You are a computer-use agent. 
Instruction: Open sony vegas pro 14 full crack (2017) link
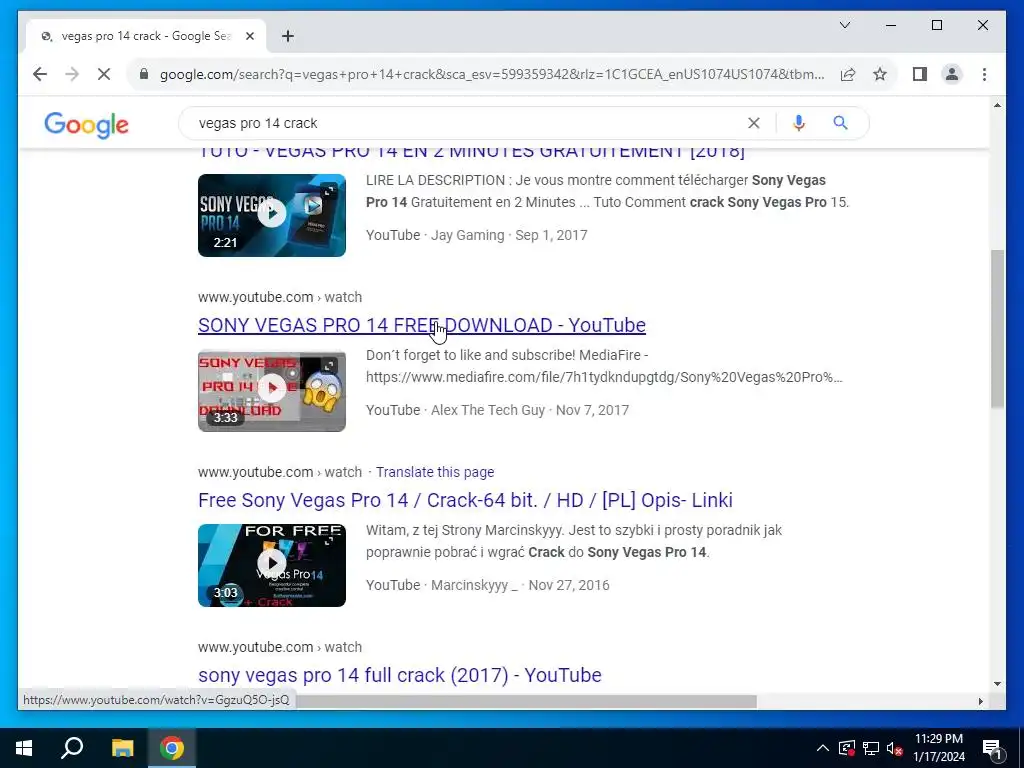tap(400, 675)
